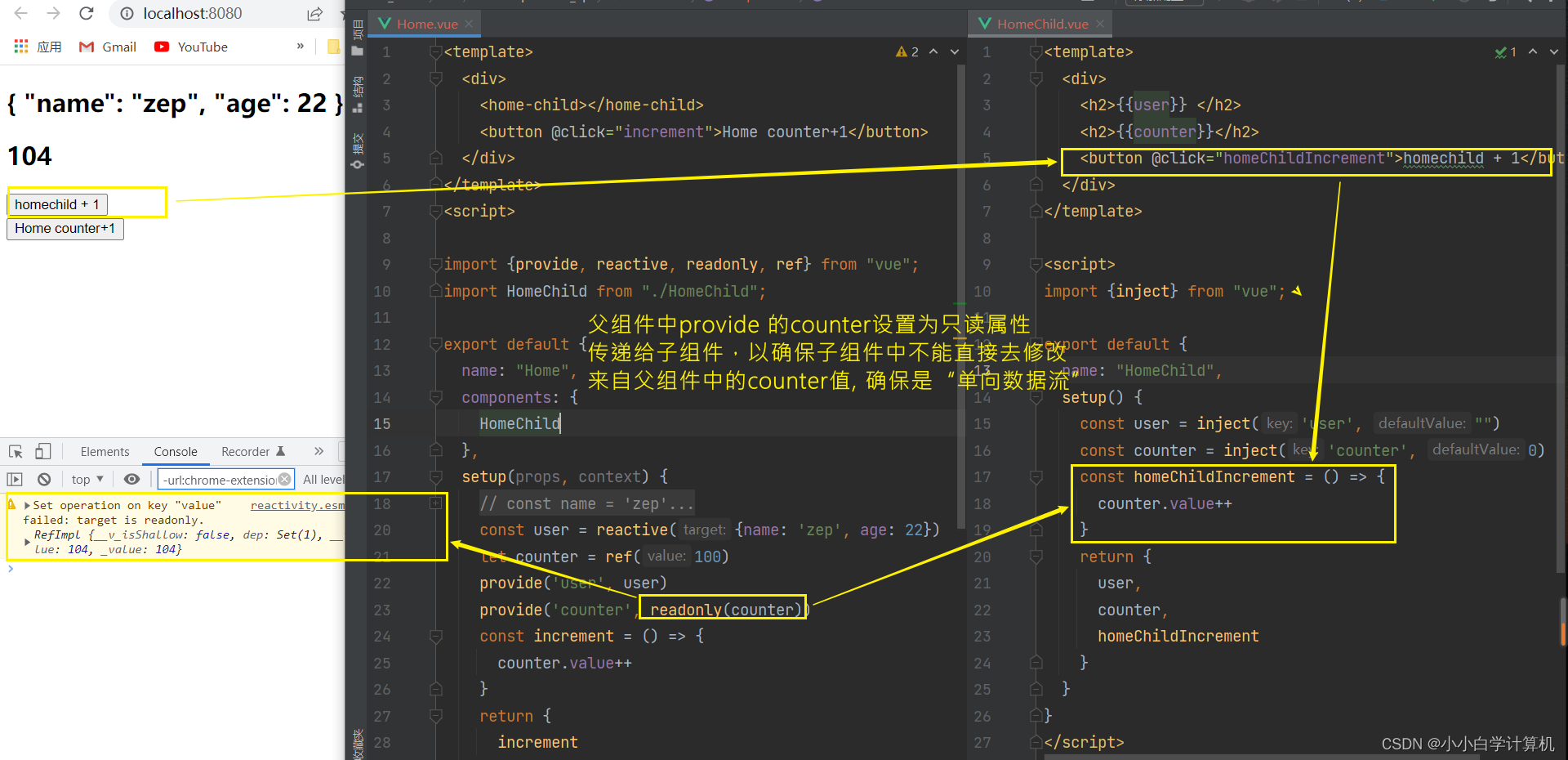The image size is (1568, 760).
Task: Collapse setup(props, context) fold on line 17
Action: click(436, 477)
